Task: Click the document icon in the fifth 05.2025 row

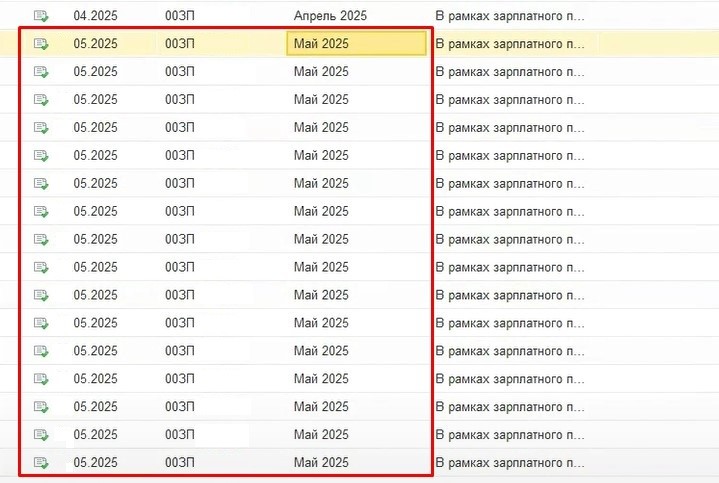Action: coord(41,155)
